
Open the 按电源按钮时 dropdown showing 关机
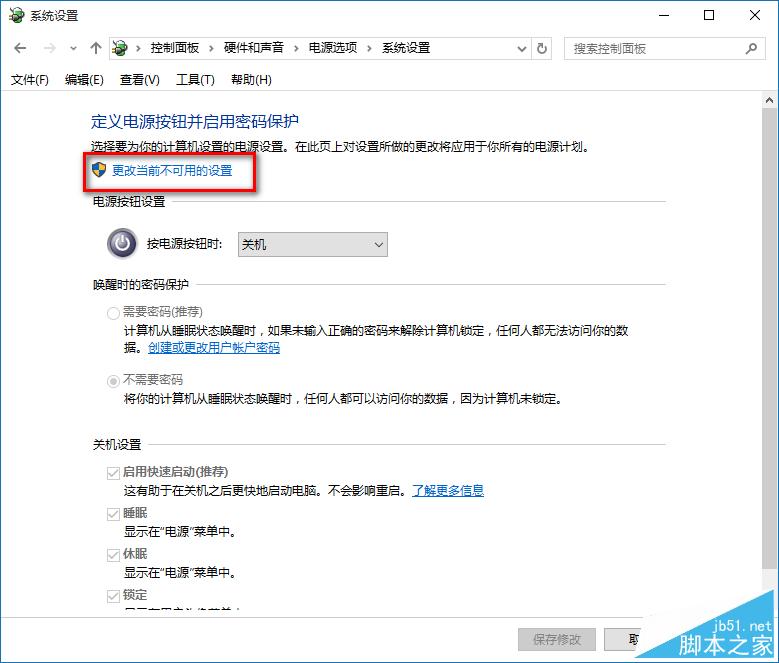312,244
